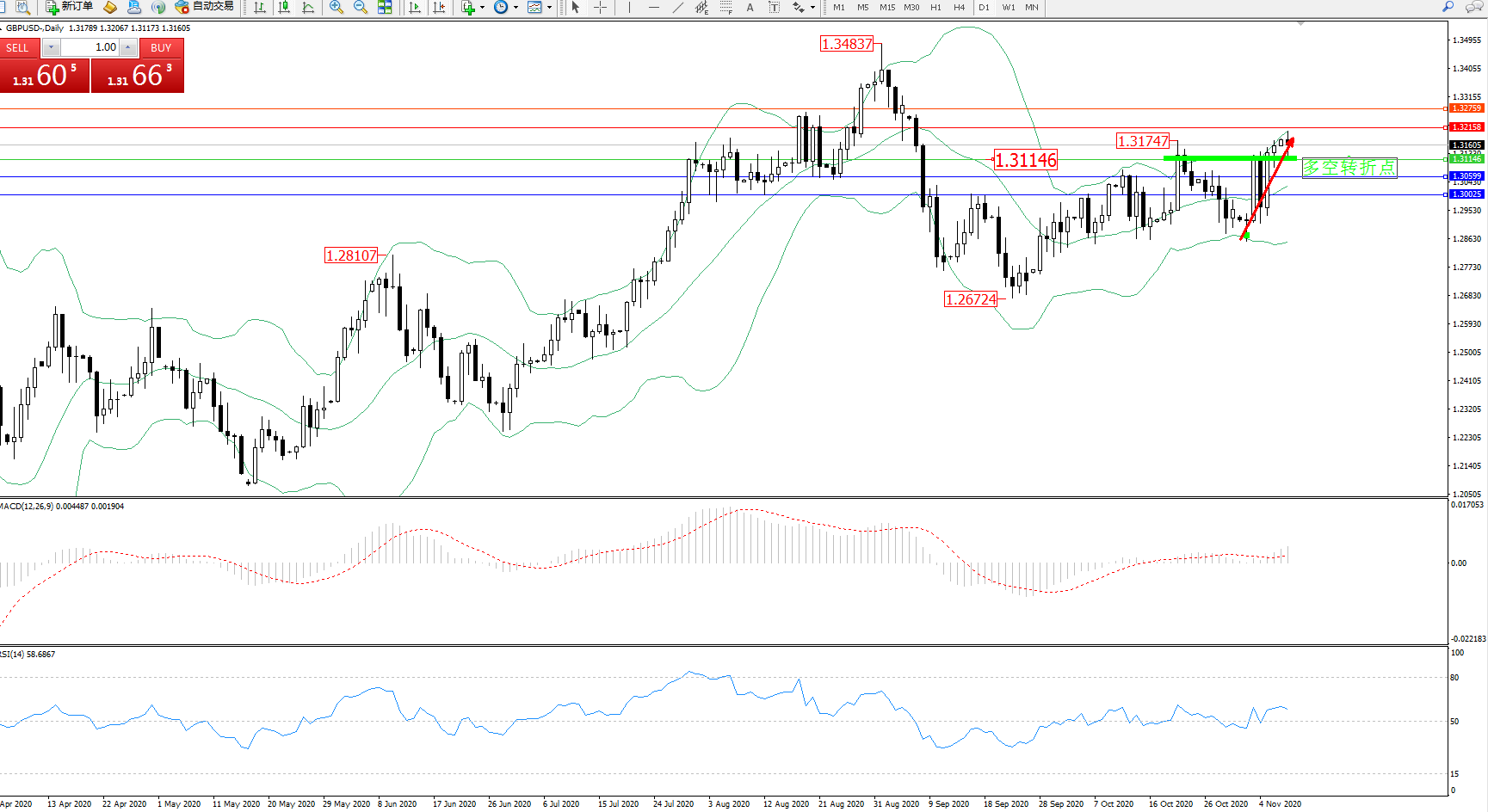Click the New Order (新订单) toolbar button
Image resolution: width=1488 pixels, height=812 pixels.
(69, 7)
